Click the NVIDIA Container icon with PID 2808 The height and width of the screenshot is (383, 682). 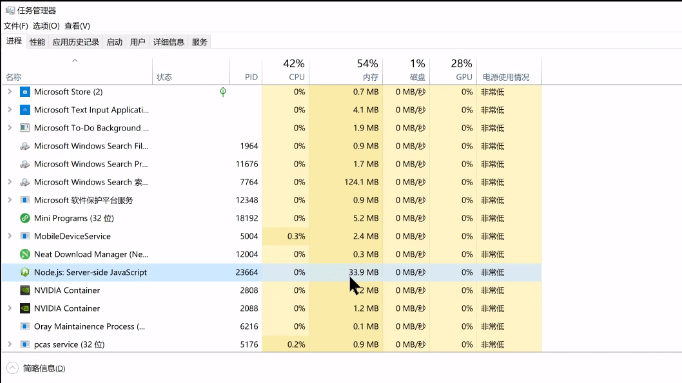point(25,290)
